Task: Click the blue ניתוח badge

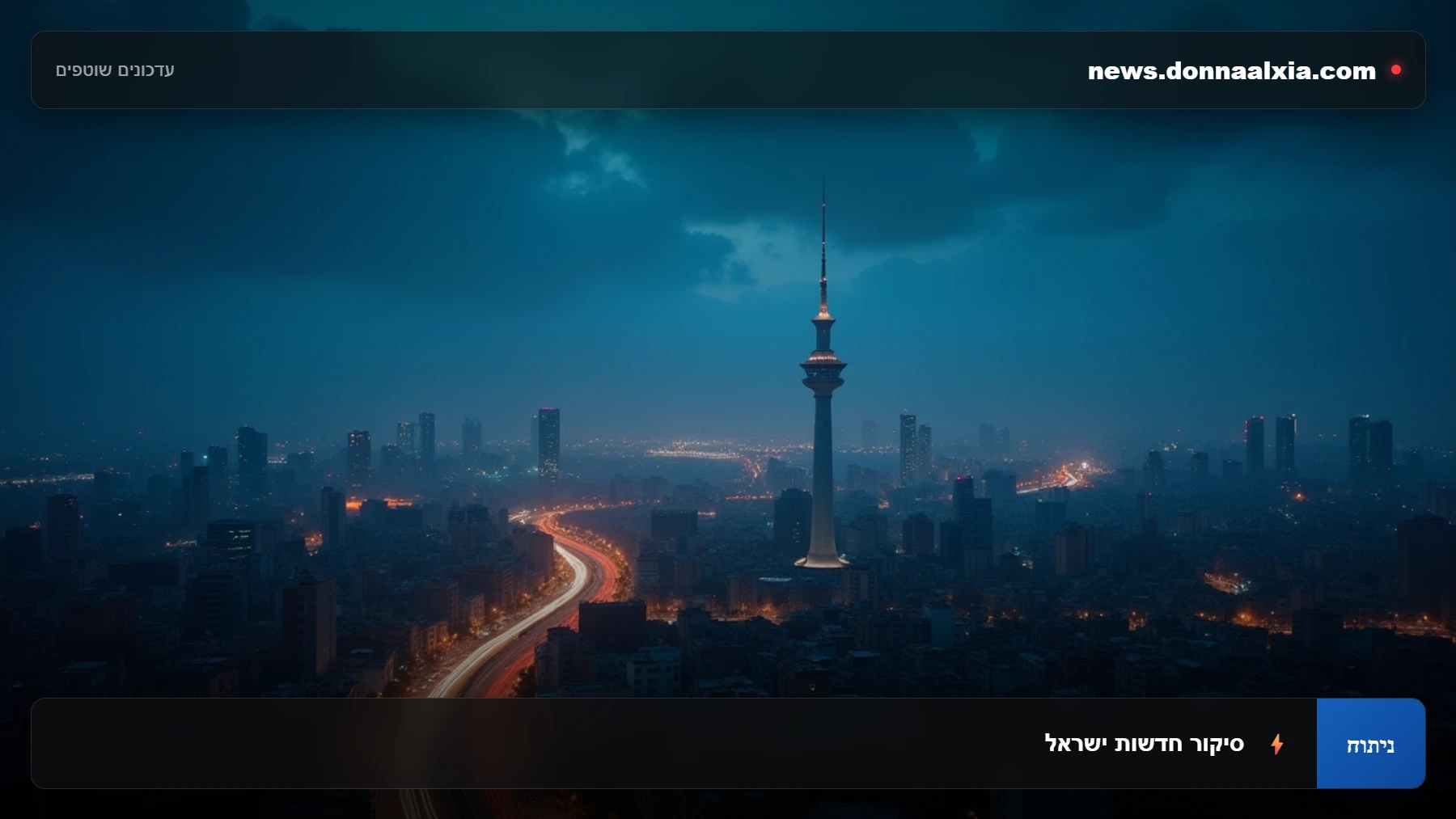Action: coord(1370,744)
